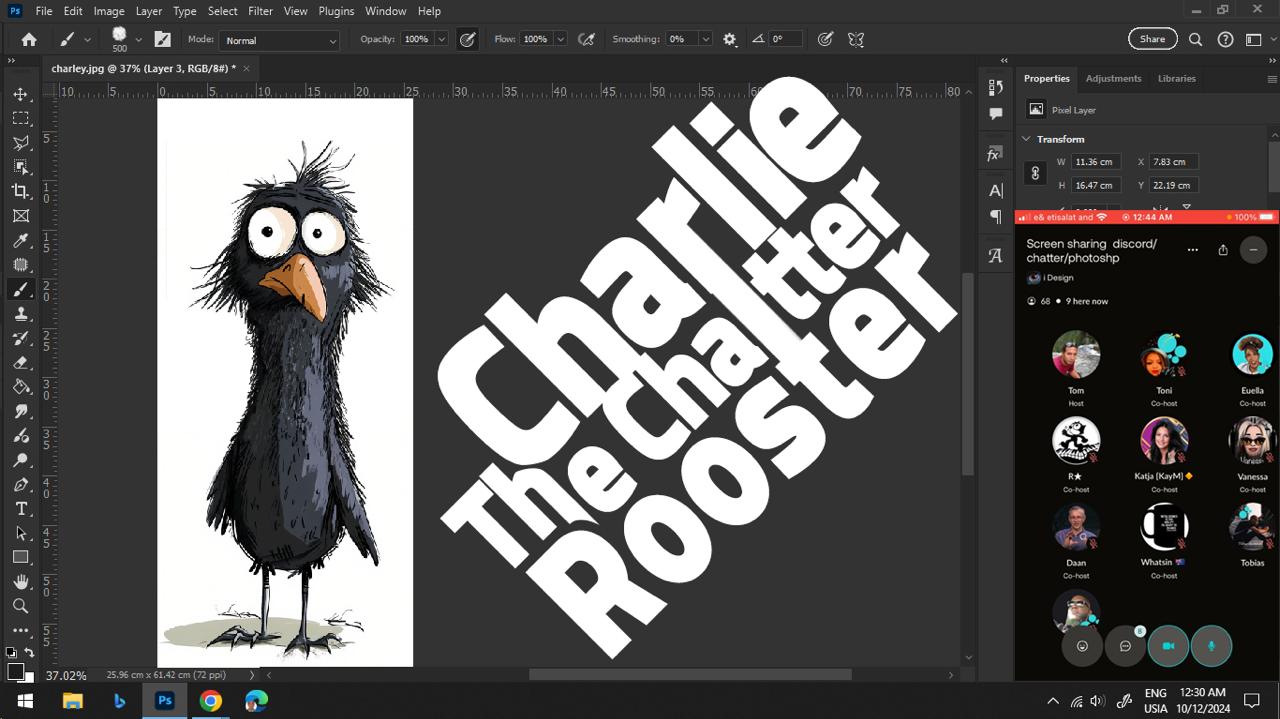The width and height of the screenshot is (1280, 719).
Task: Click the Share button
Action: 1152,39
